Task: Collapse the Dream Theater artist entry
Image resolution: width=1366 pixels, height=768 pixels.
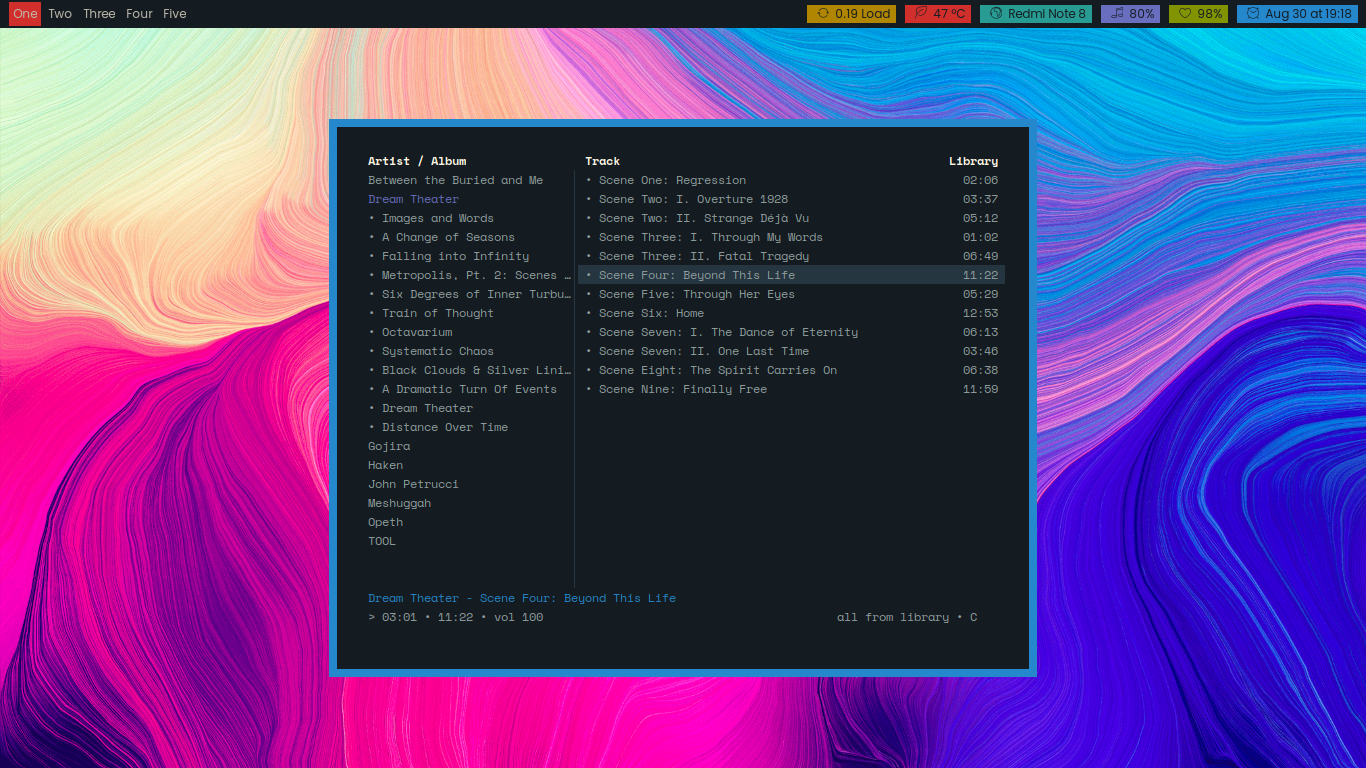Action: (x=413, y=199)
